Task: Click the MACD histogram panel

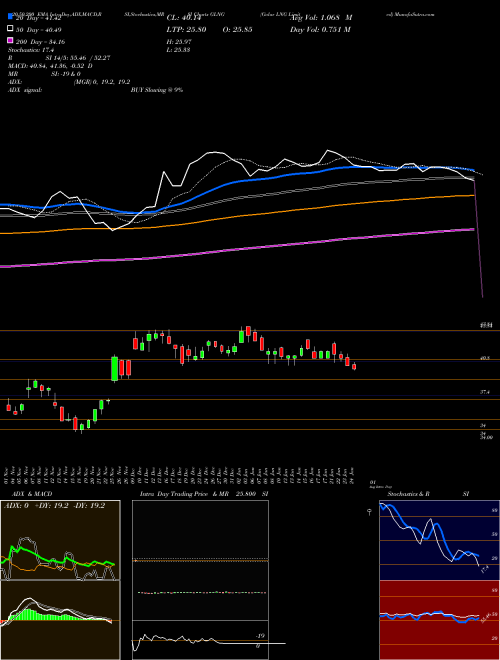Action: 60,620
